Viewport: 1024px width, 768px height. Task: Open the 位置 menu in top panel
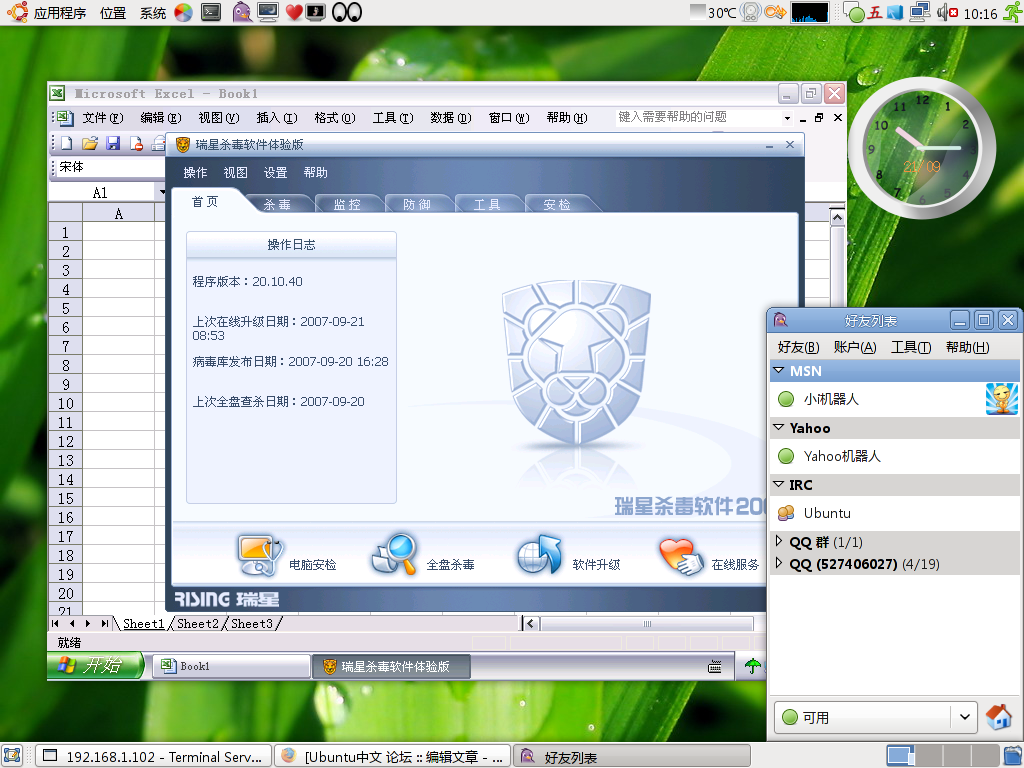pos(113,12)
